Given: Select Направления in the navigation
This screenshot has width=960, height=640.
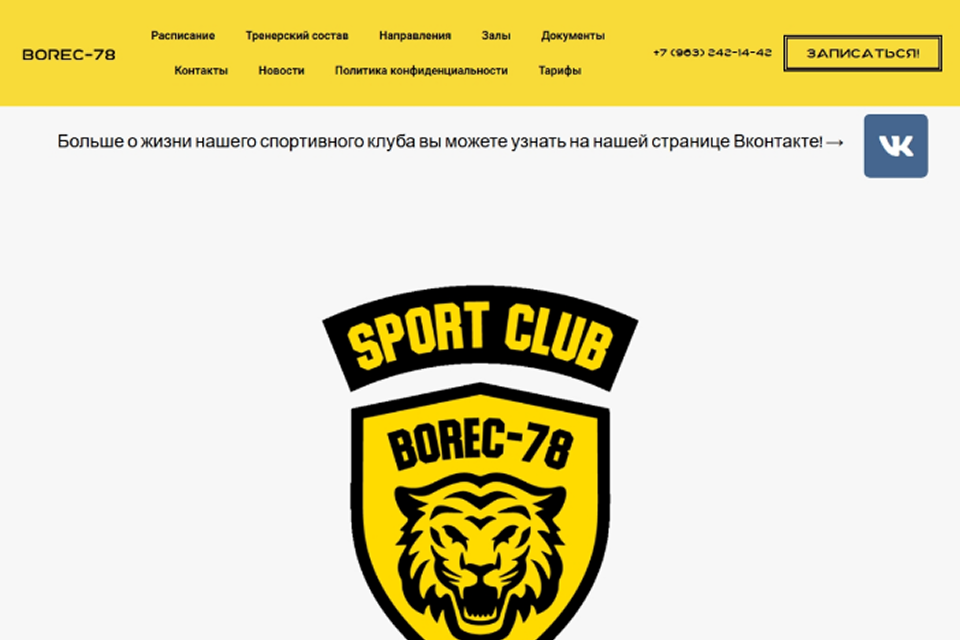Looking at the screenshot, I should (x=414, y=36).
